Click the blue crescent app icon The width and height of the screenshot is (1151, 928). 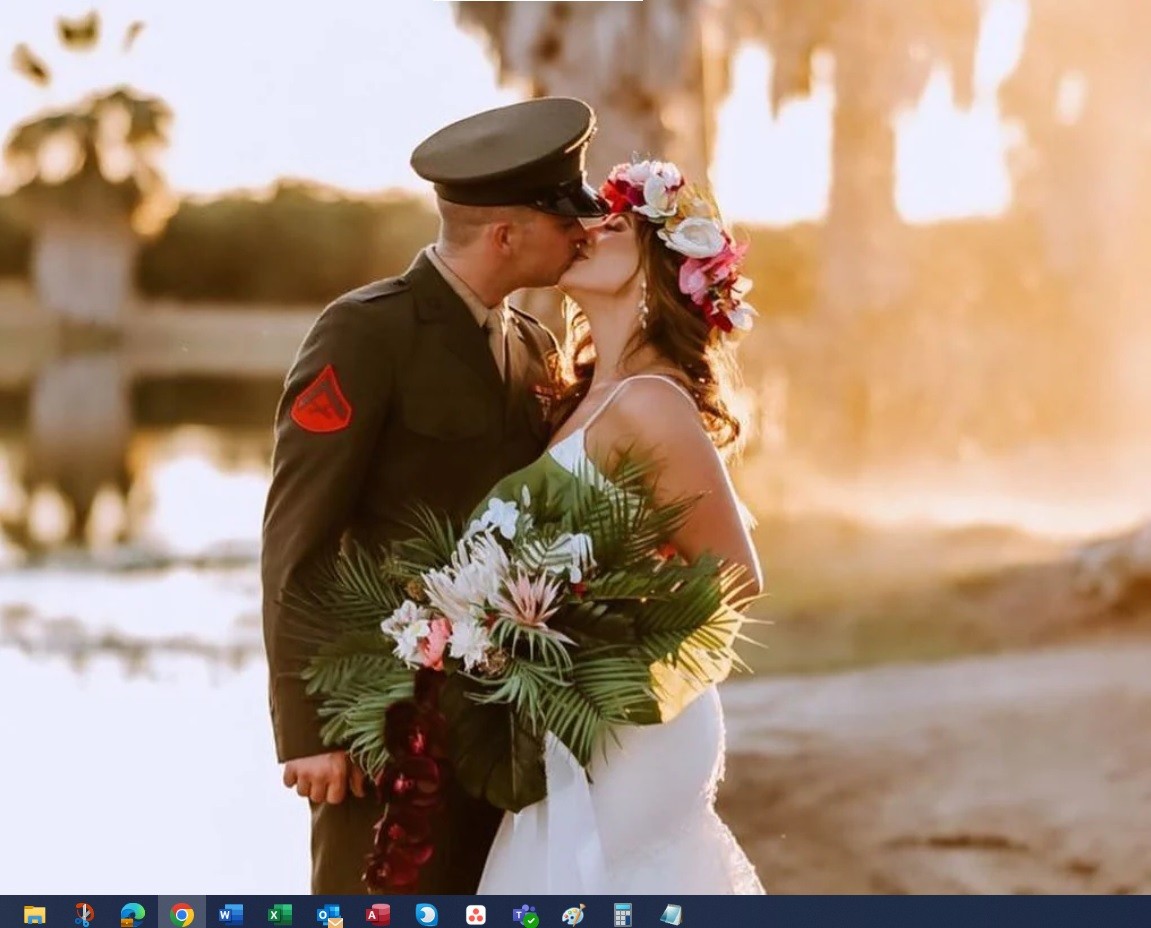tap(427, 914)
